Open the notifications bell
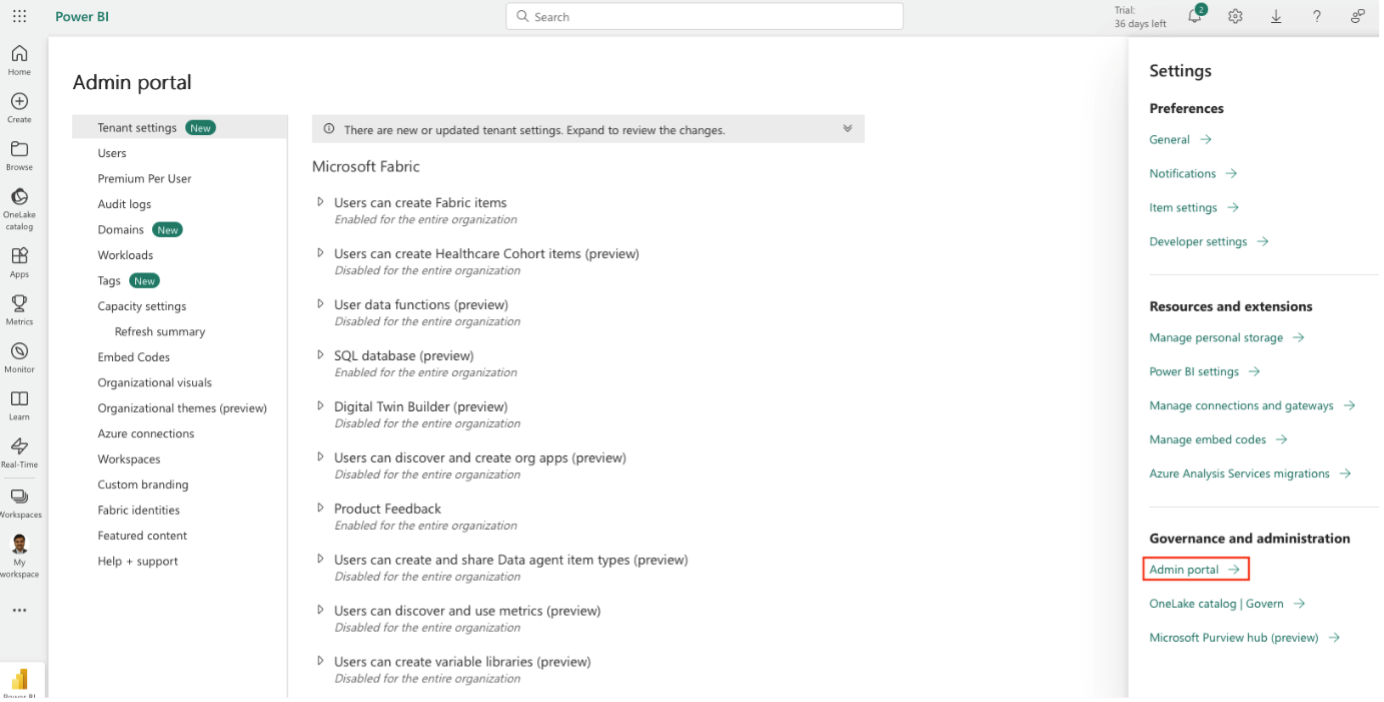Viewport: 1384px width, 702px height. 1194,16
